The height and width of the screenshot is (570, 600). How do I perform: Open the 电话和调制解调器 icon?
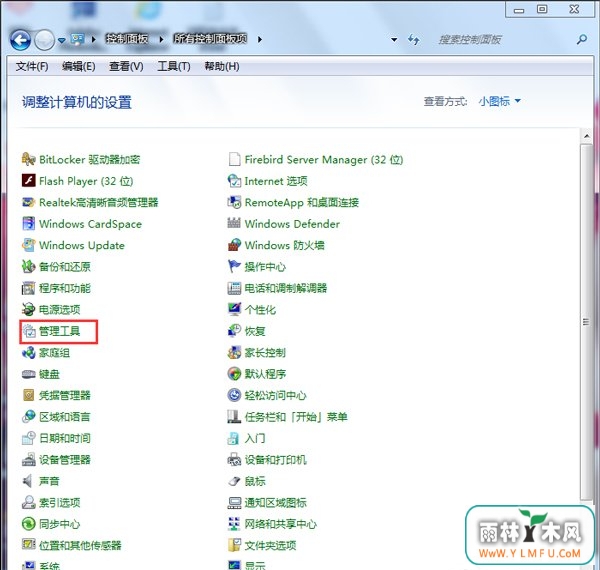click(234, 288)
